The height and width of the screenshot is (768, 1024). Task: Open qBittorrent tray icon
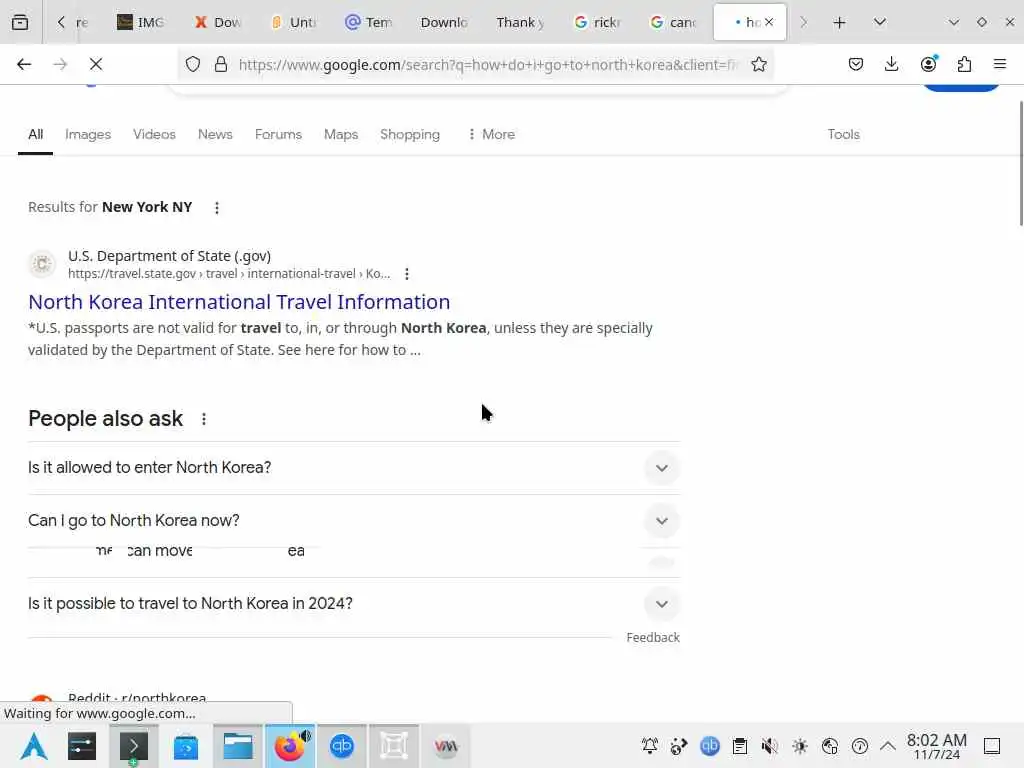tap(710, 746)
